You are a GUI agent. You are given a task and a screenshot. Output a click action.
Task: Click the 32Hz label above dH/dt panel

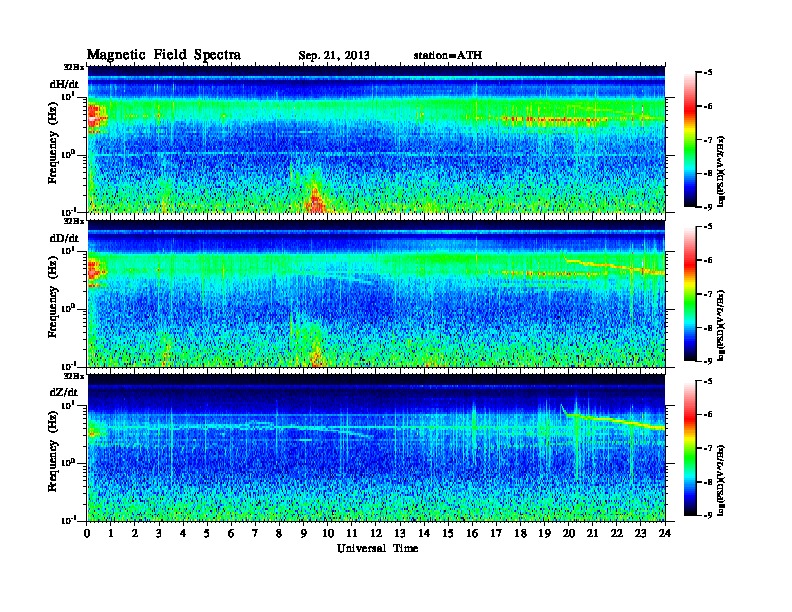click(74, 67)
